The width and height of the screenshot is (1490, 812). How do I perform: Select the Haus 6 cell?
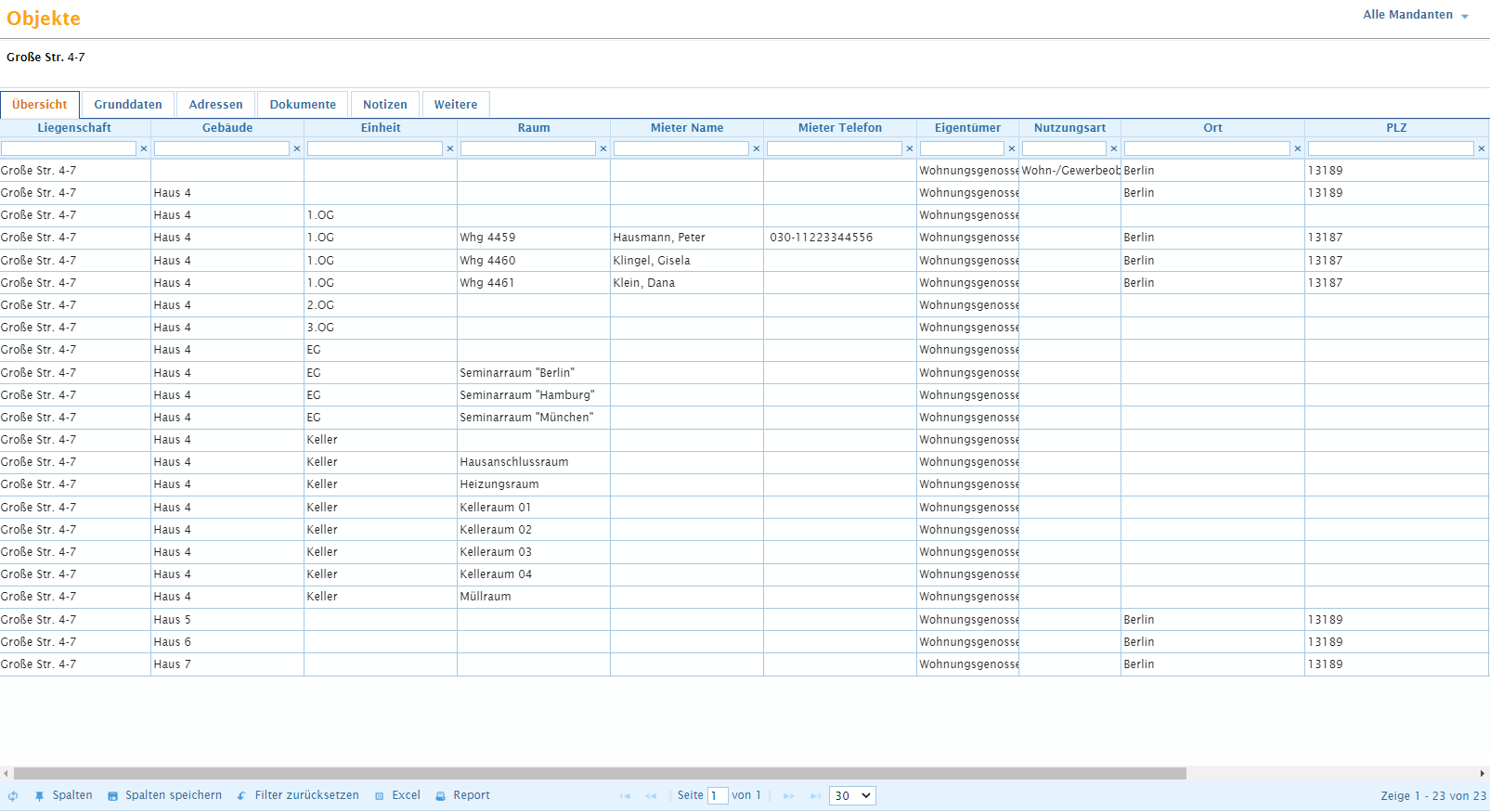pos(227,642)
